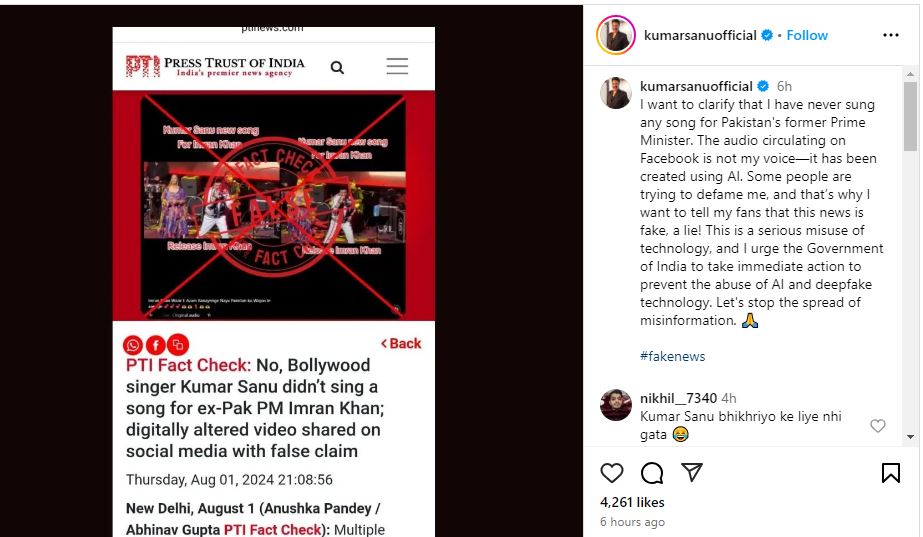Image resolution: width=923 pixels, height=537 pixels.
Task: Click the scroll up arrow of comments
Action: click(x=910, y=74)
